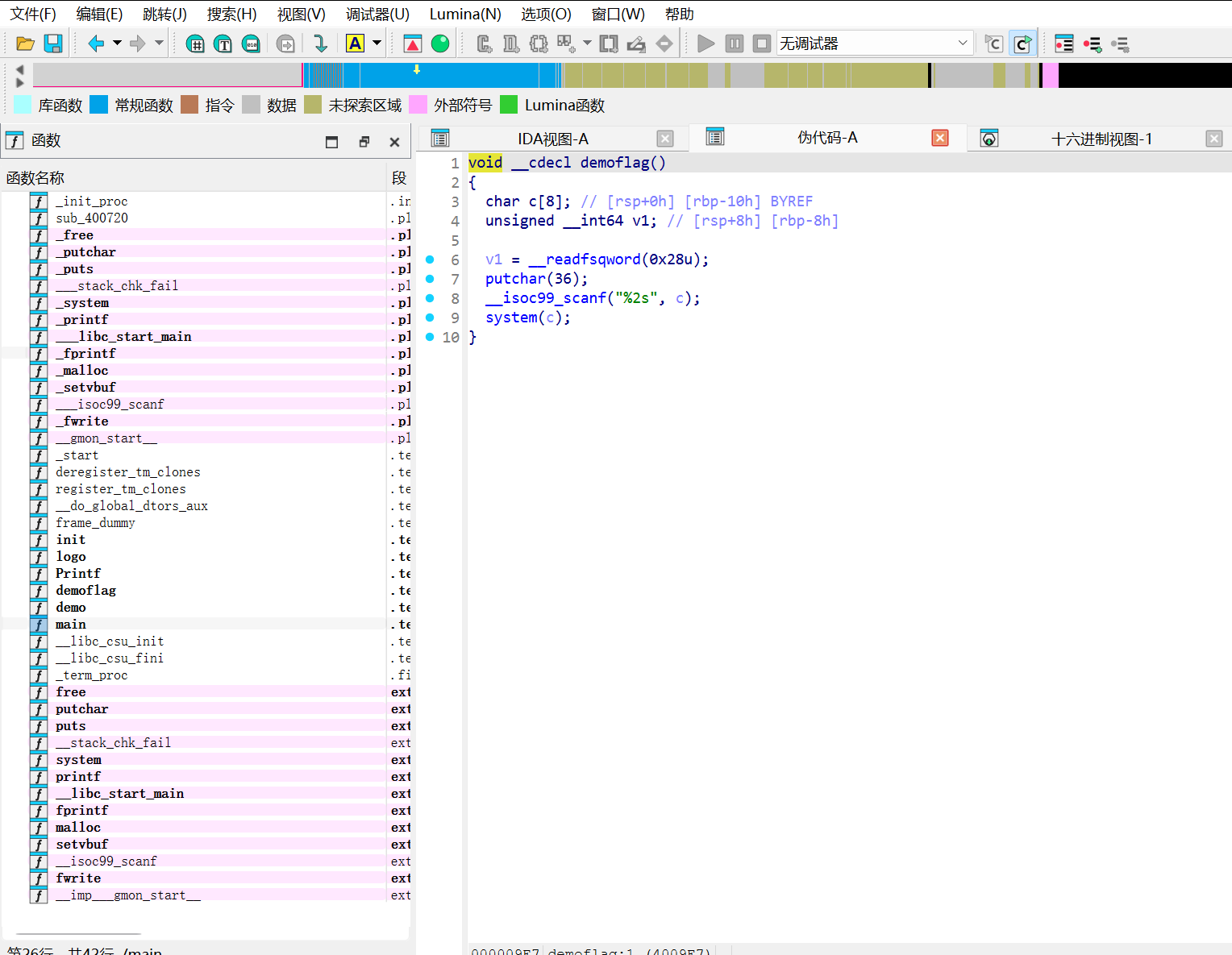Open a file with the folder icon

(25, 44)
